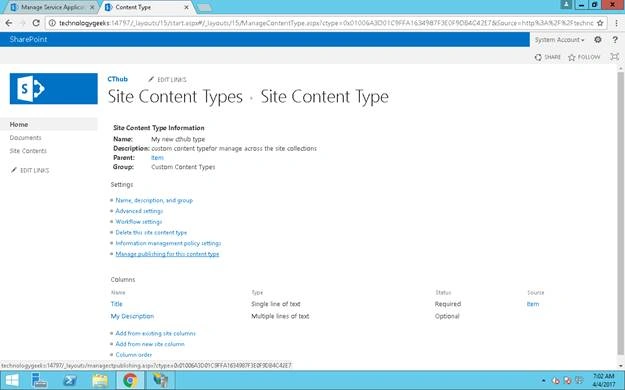Select the 'Multiple lines of text' cell

point(280,316)
